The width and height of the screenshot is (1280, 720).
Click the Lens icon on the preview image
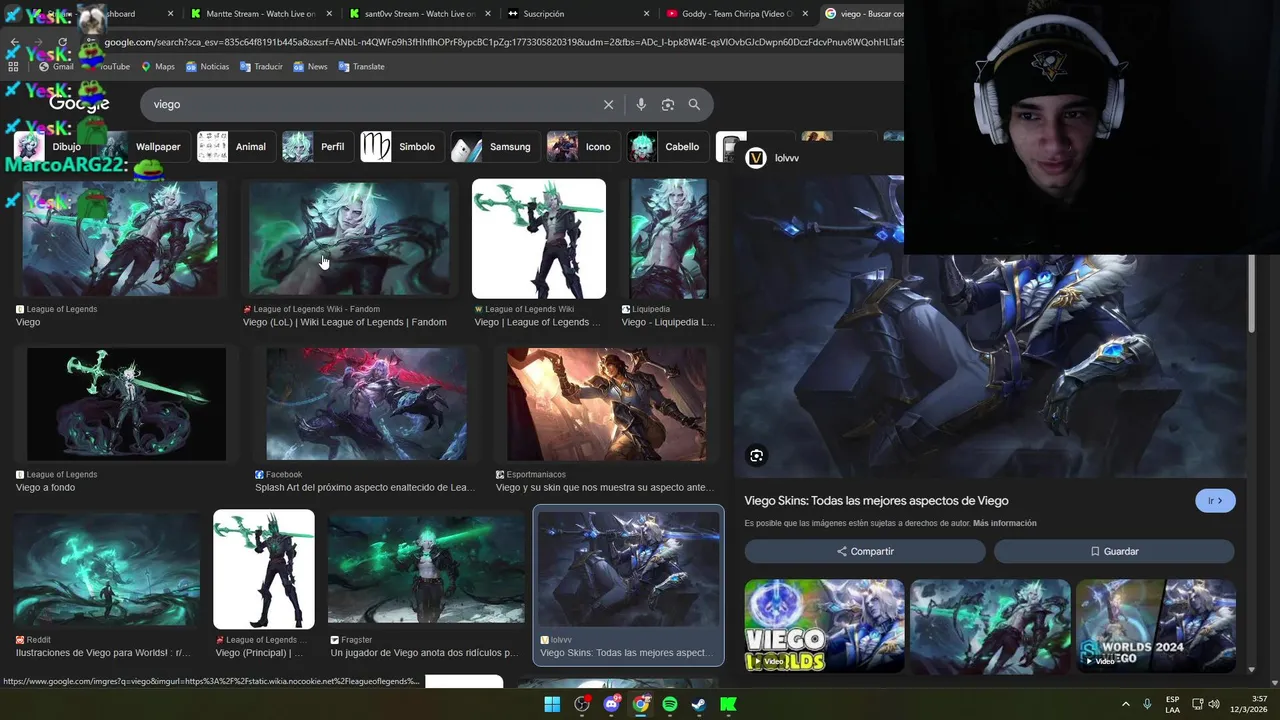(757, 456)
